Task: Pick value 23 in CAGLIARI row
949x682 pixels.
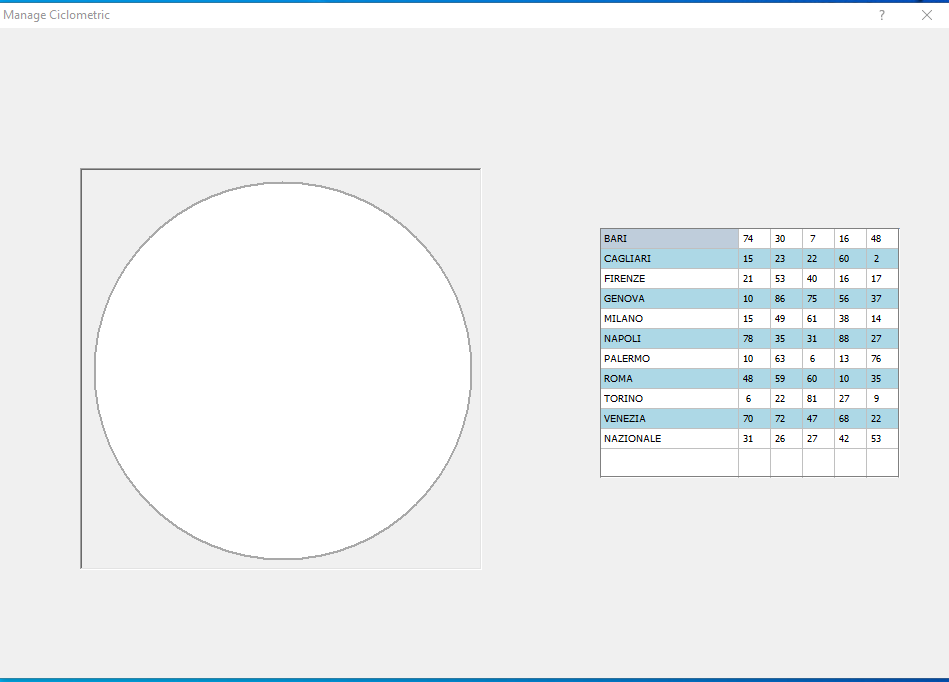Action: pos(786,258)
